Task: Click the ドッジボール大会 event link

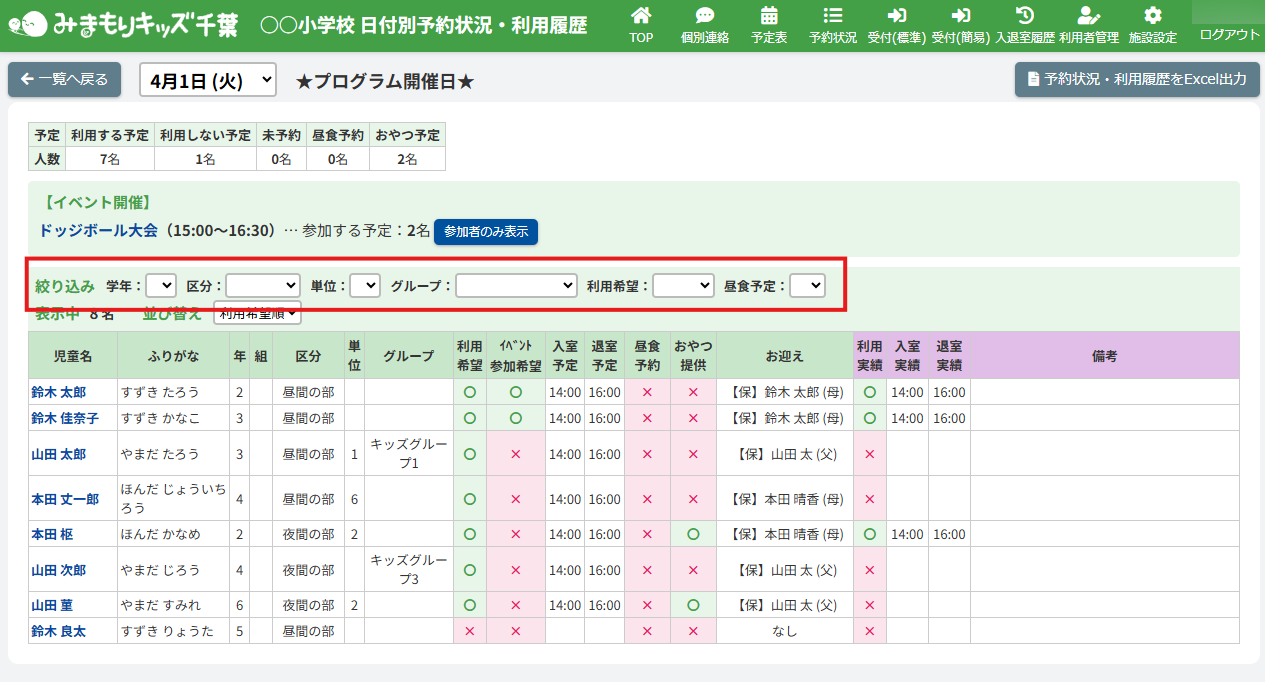Action: point(99,231)
